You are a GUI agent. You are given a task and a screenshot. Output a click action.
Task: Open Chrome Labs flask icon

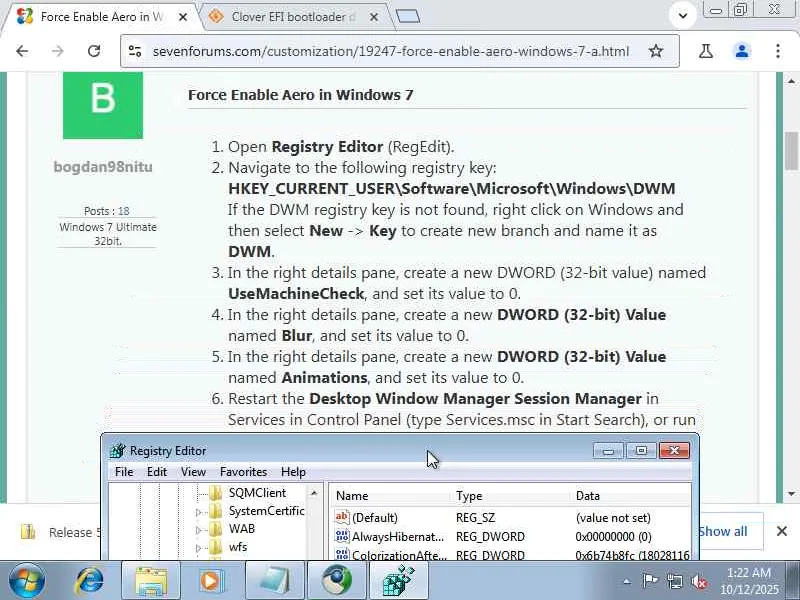706,51
